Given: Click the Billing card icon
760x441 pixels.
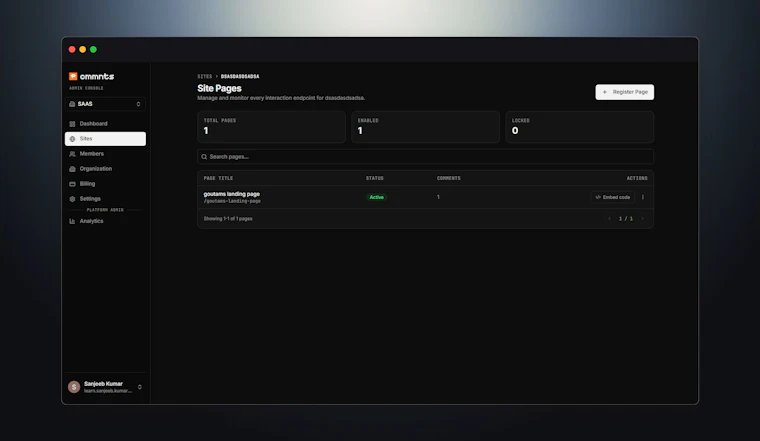Looking at the screenshot, I should coord(72,184).
